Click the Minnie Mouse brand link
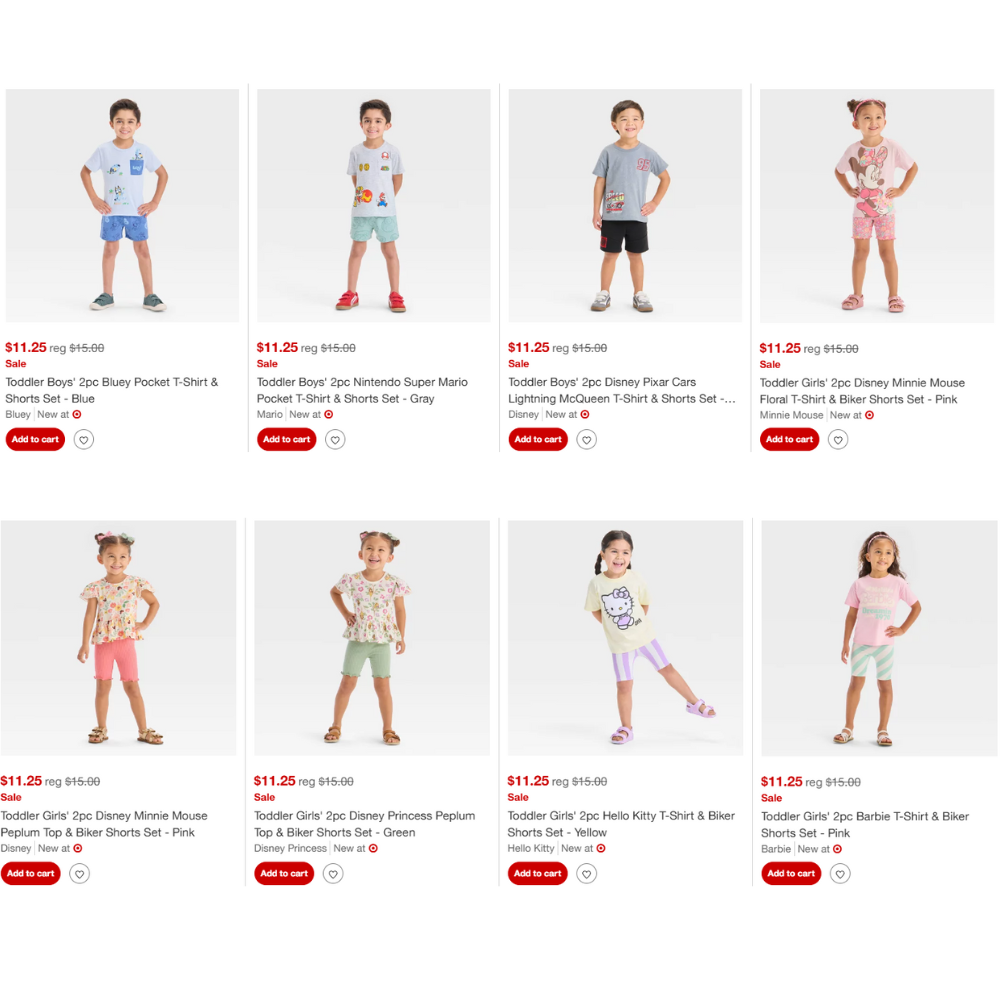This screenshot has width=1000, height=1000. click(791, 415)
